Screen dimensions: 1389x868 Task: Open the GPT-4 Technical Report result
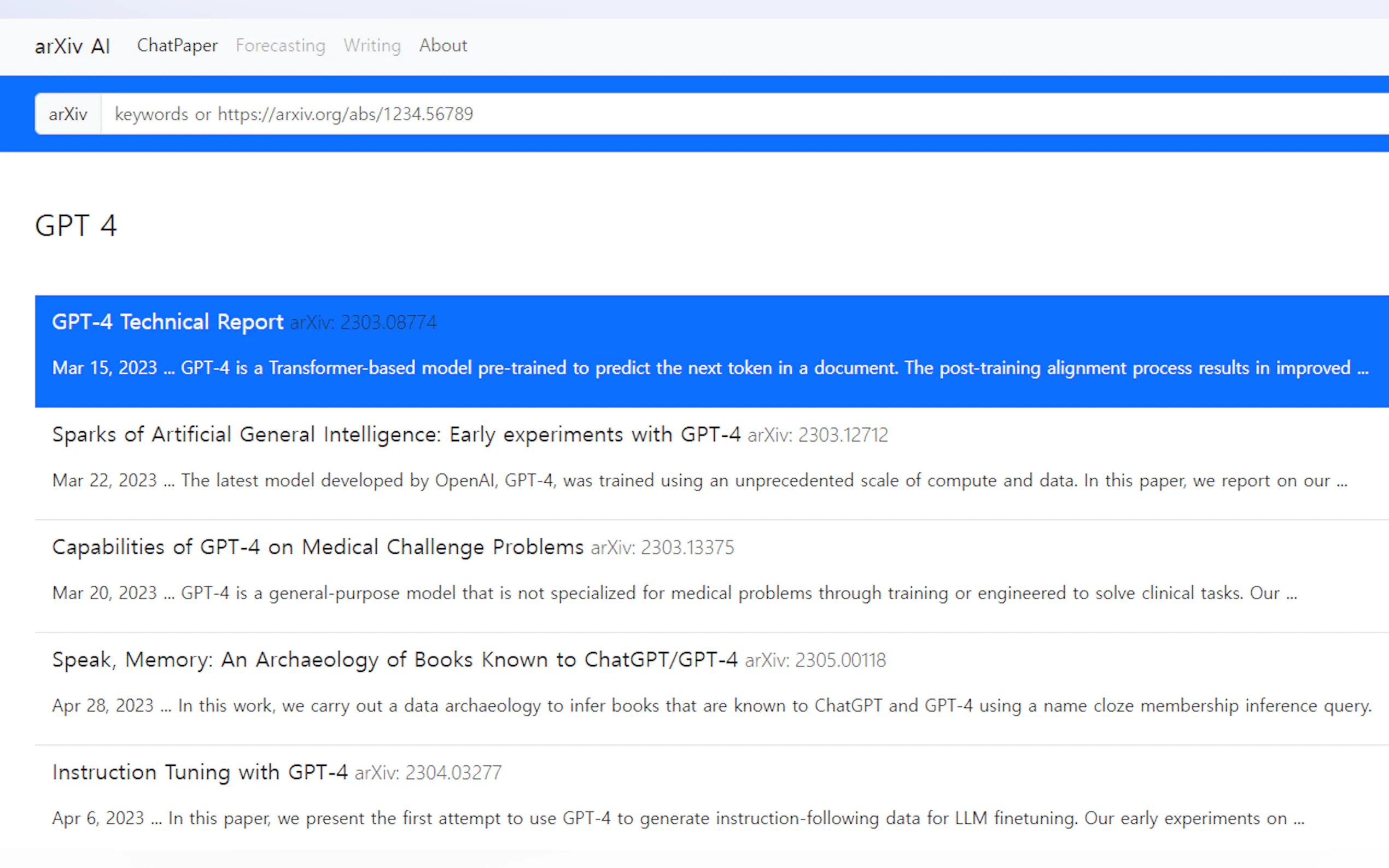[x=168, y=322]
